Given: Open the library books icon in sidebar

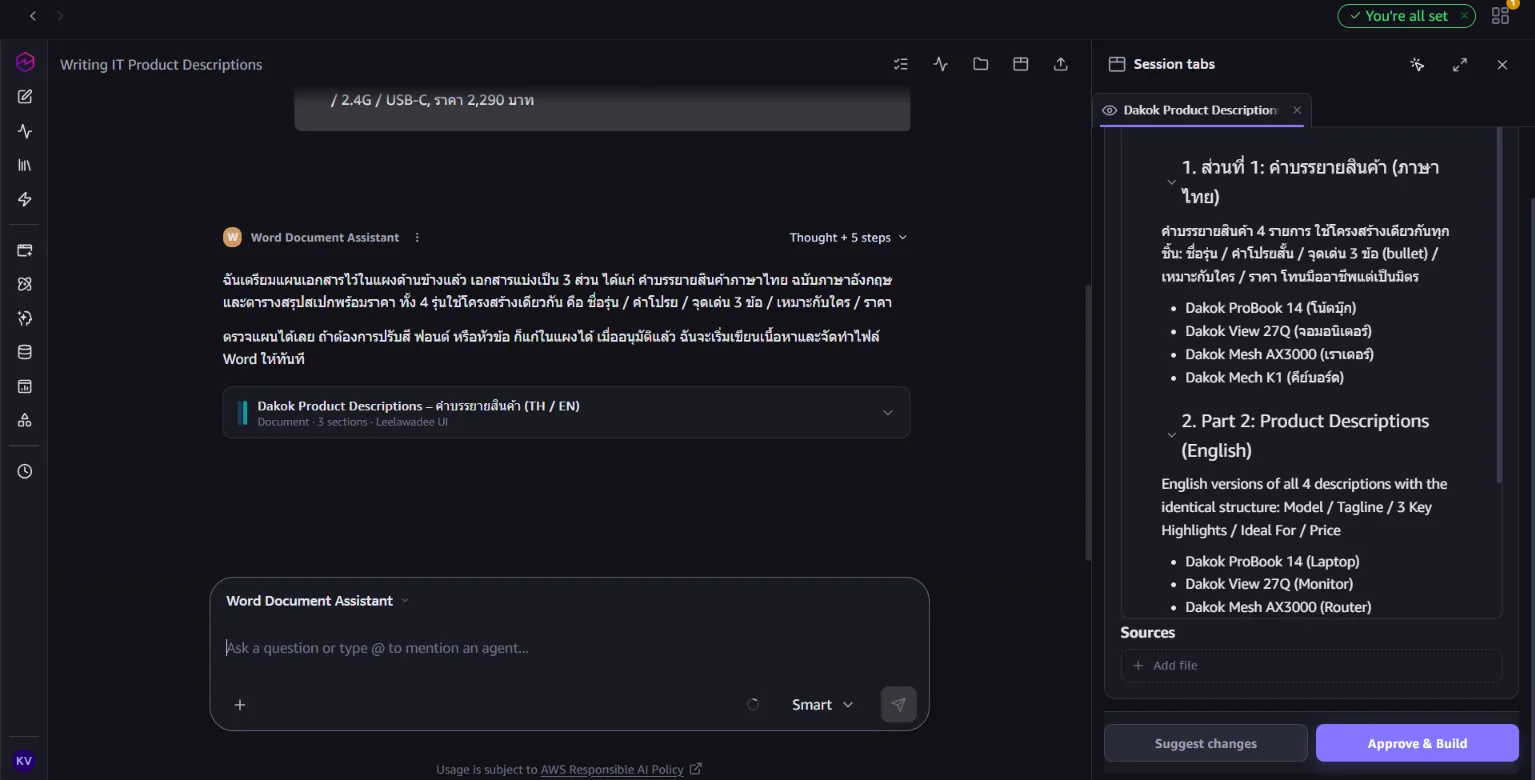Looking at the screenshot, I should point(25,165).
